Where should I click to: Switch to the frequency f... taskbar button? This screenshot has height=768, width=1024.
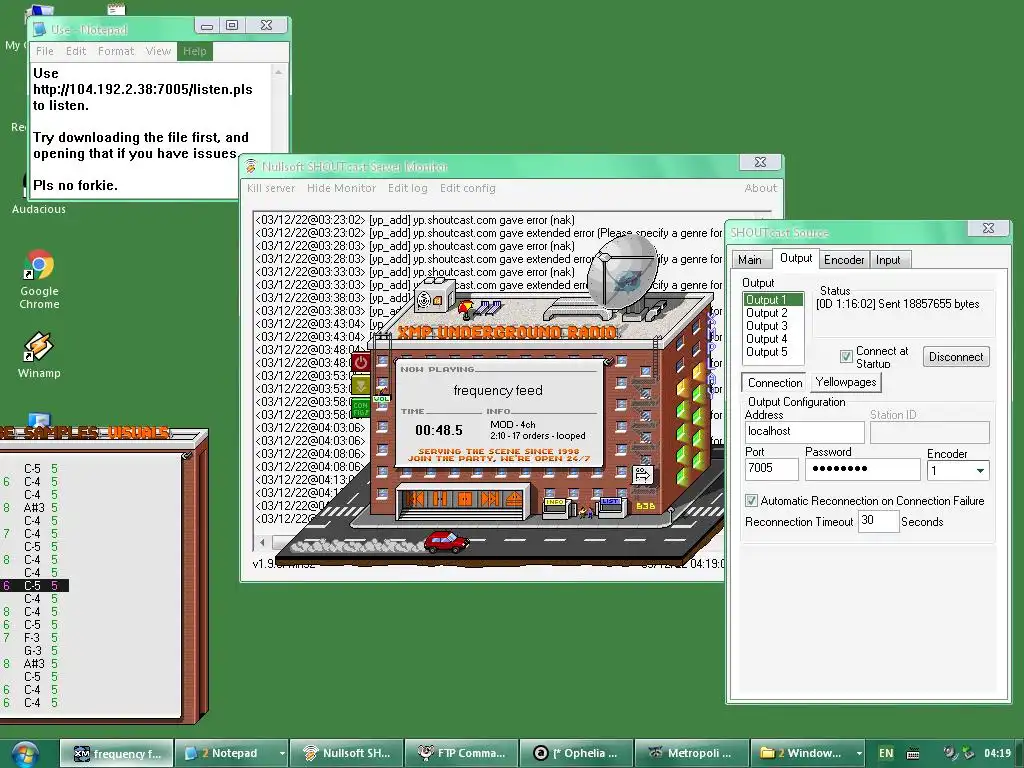pos(117,754)
